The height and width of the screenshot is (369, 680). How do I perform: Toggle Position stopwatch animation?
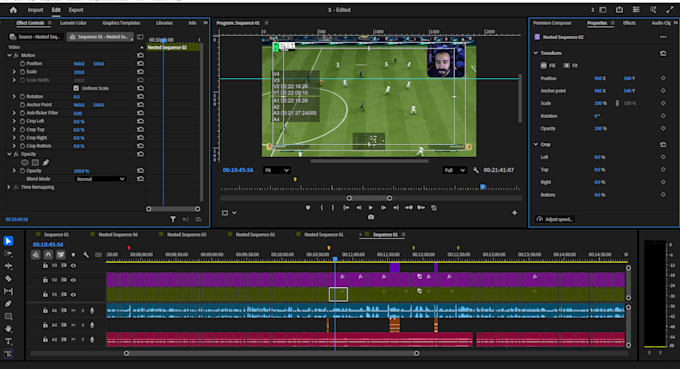click(23, 64)
